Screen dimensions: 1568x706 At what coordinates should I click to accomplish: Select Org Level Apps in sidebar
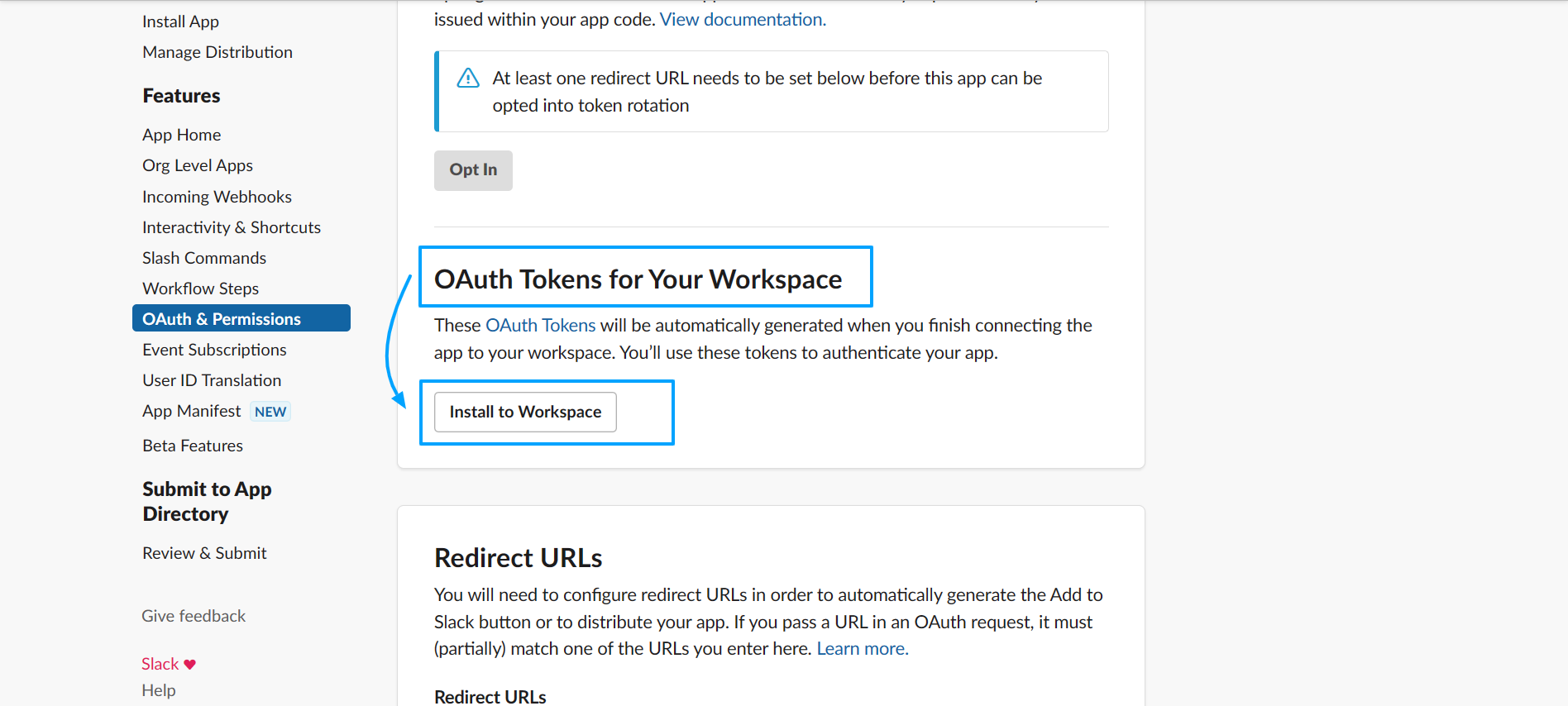[198, 165]
